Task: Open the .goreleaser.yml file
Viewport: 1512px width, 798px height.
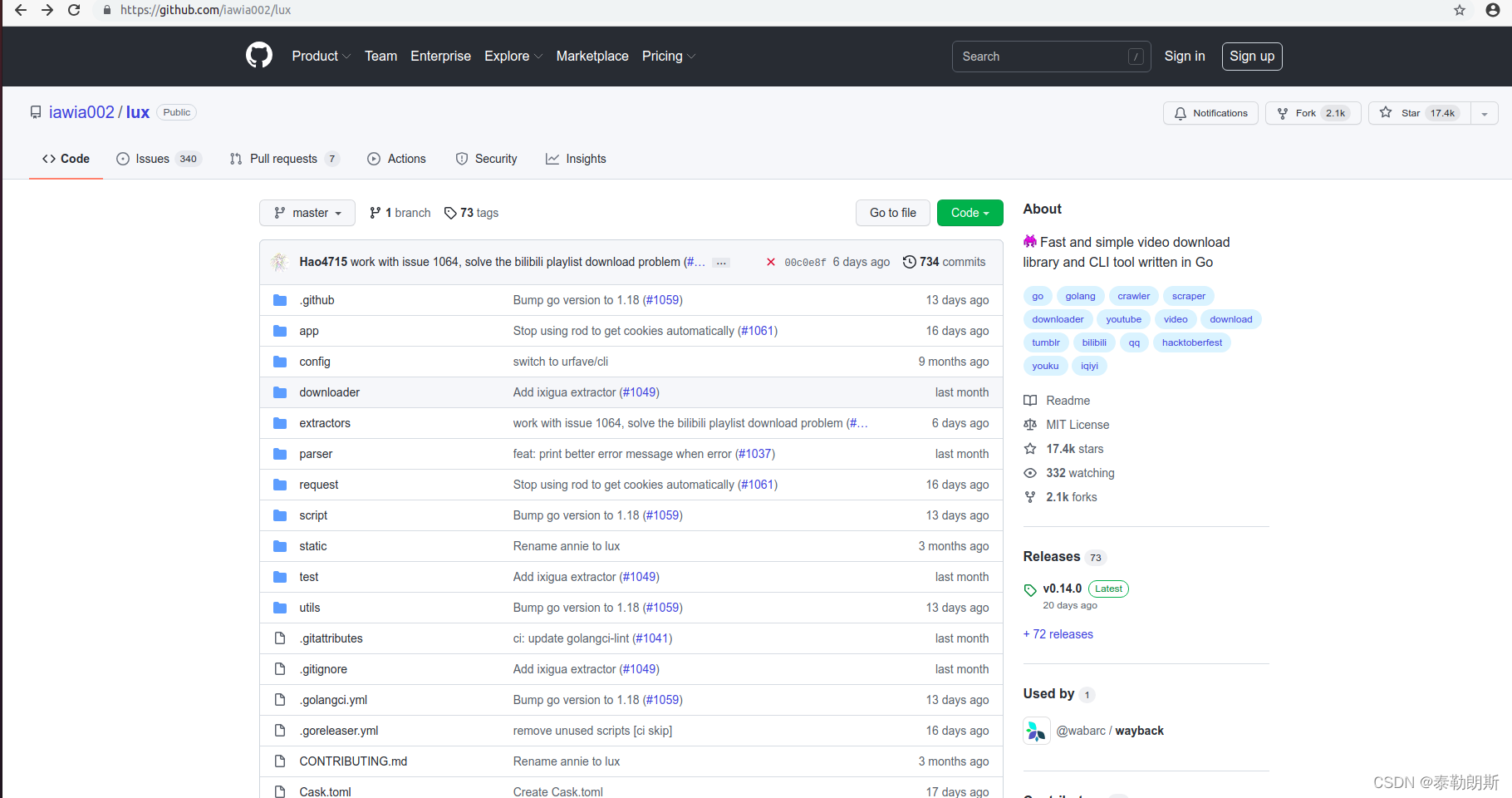Action: 339,731
